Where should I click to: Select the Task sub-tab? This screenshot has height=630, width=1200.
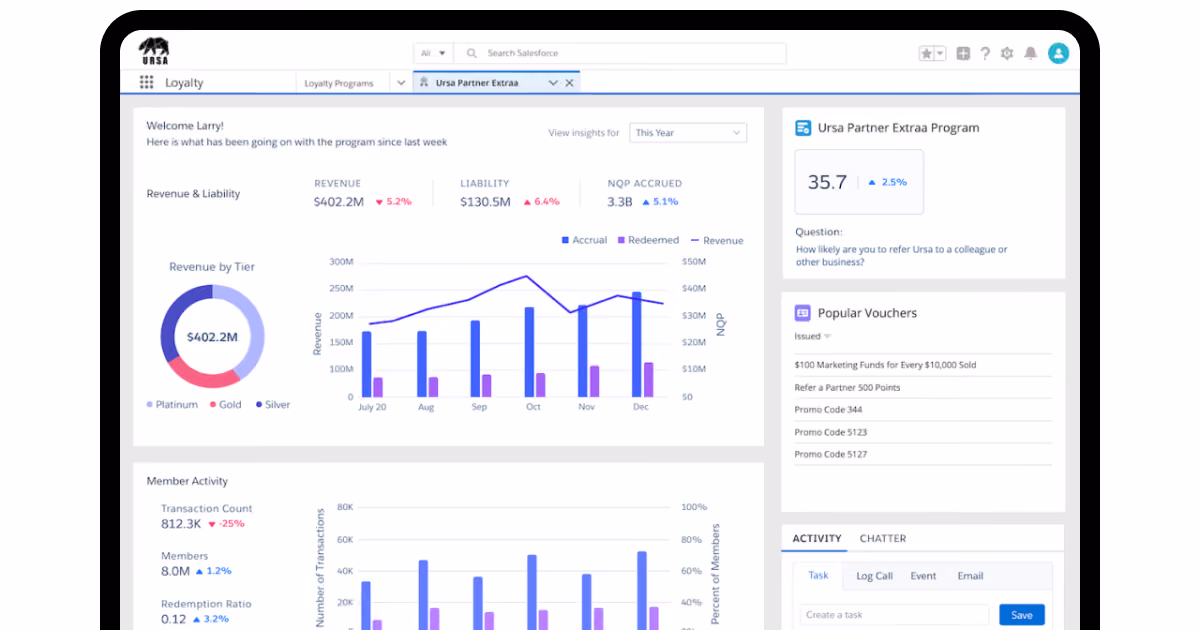(x=818, y=575)
